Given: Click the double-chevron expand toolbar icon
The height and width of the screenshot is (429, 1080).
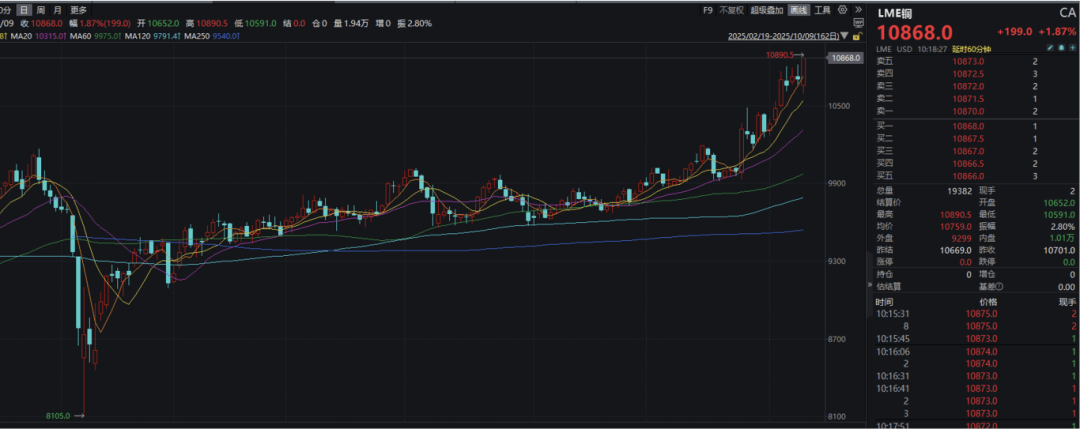Looking at the screenshot, I should 858,10.
